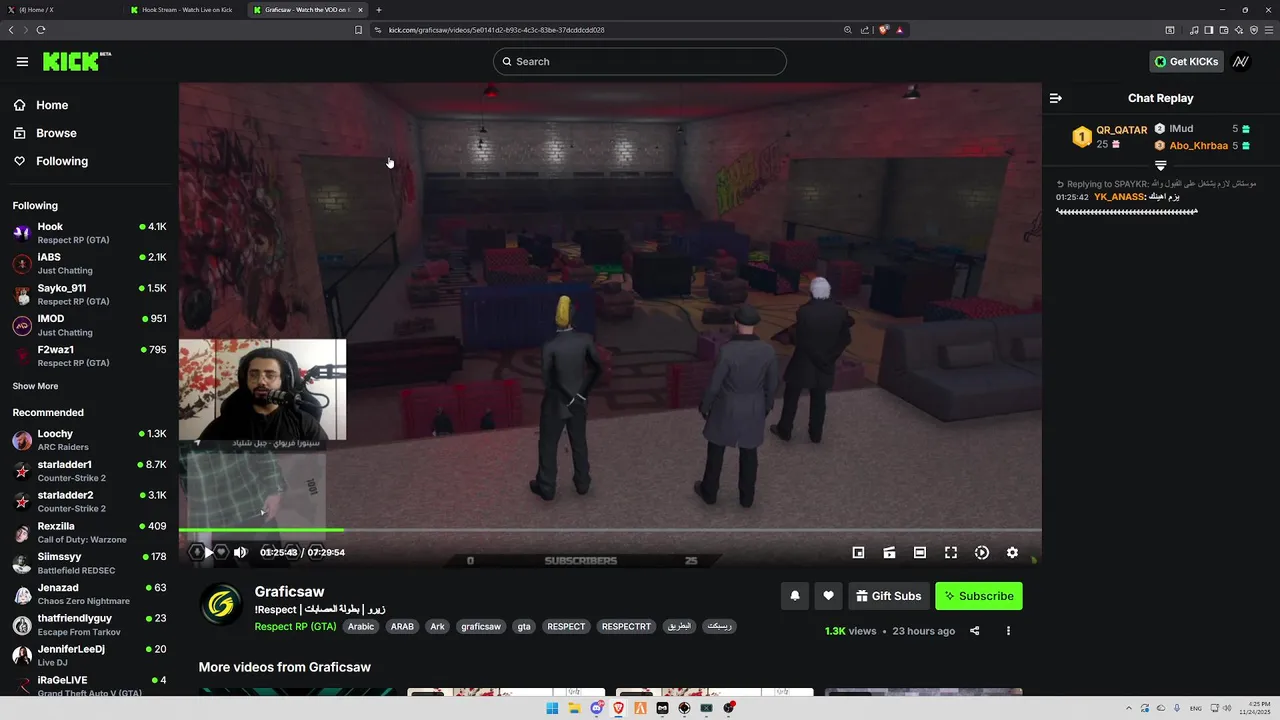Click the Get KICKs button
Viewport: 1280px width, 720px height.
pyautogui.click(x=1186, y=62)
